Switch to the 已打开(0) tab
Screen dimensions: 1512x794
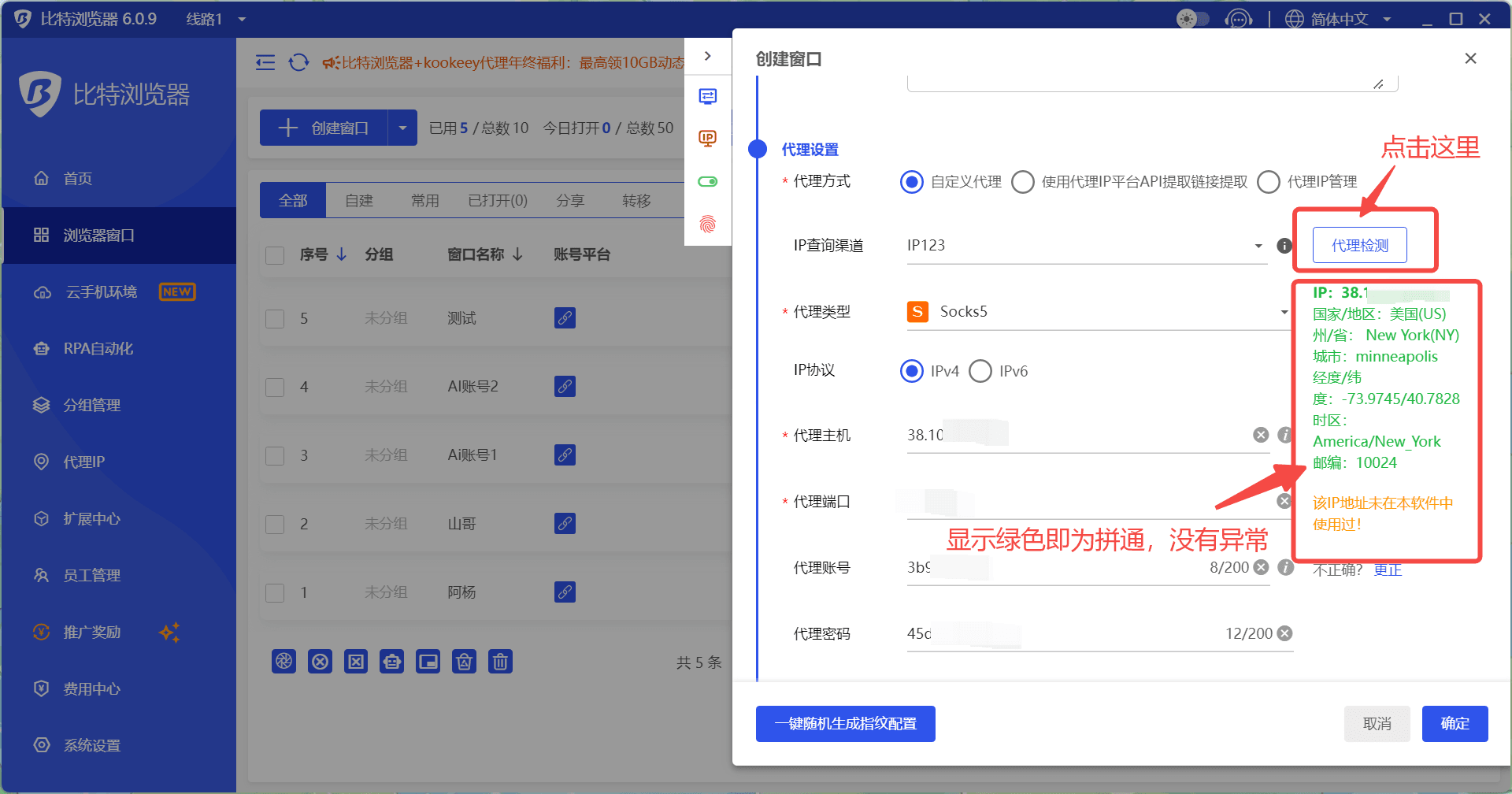[498, 201]
